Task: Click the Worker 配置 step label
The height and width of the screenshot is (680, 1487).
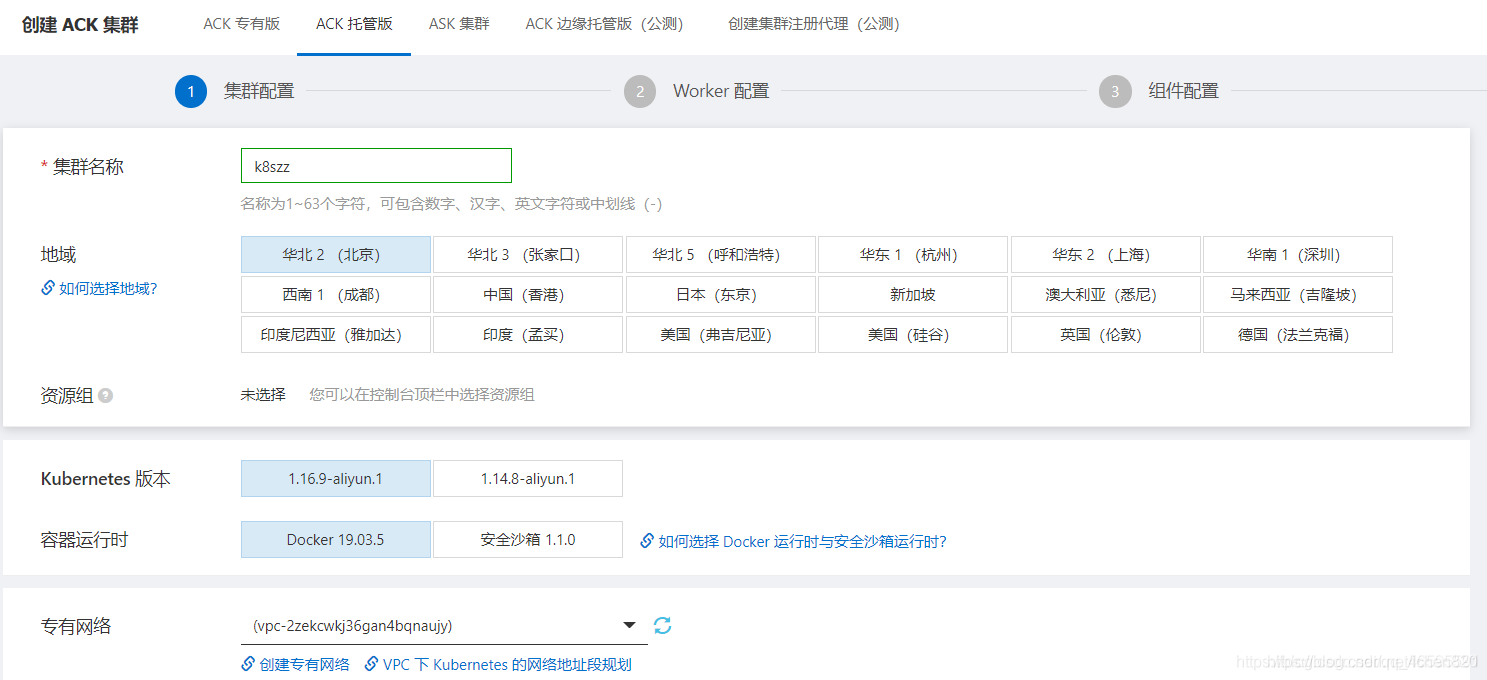Action: (x=721, y=91)
